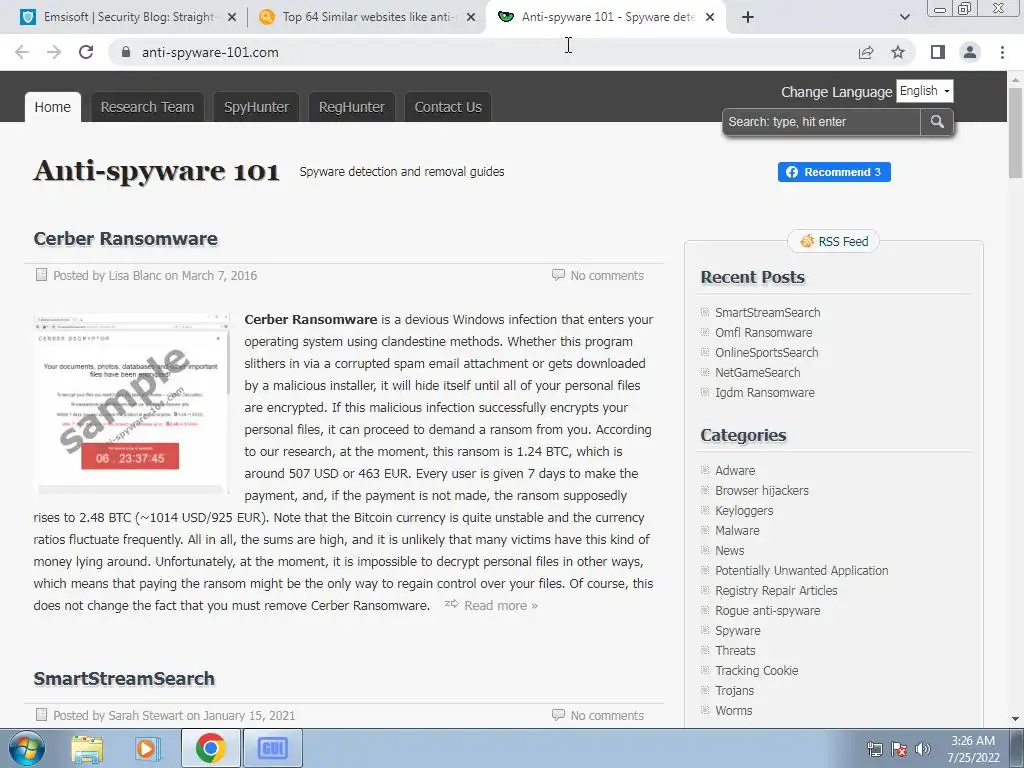Launch the media player taskbar icon
1024x768 pixels.
pos(148,748)
